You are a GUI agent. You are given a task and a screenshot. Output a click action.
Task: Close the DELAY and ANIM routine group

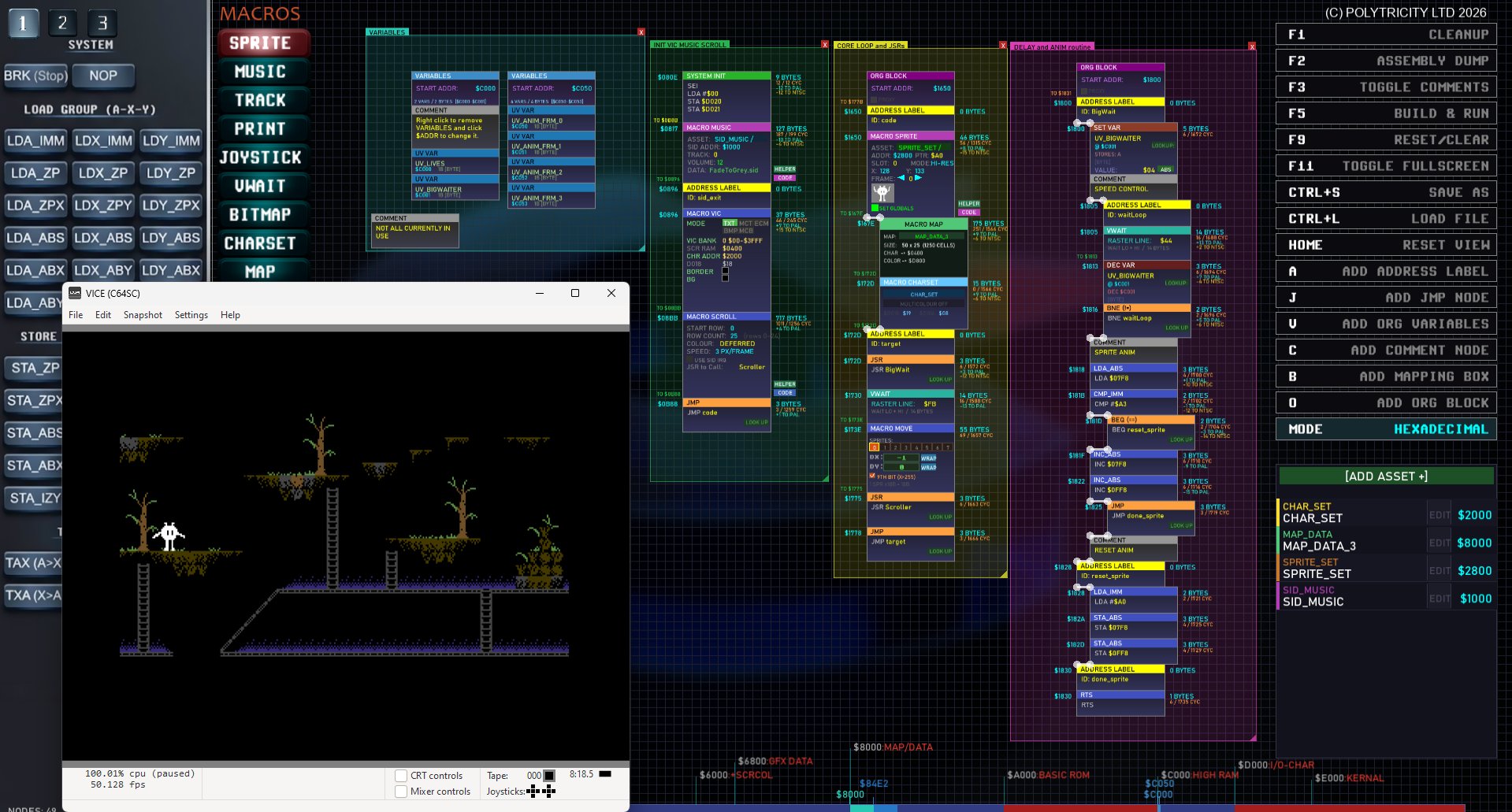coord(1252,47)
